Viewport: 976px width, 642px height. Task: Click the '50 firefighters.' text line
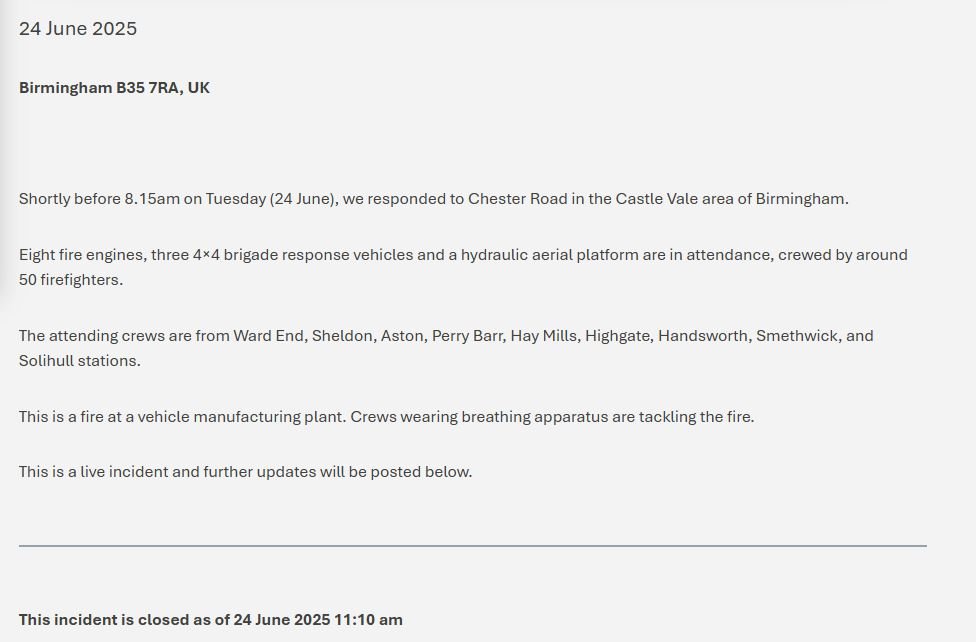click(x=71, y=280)
